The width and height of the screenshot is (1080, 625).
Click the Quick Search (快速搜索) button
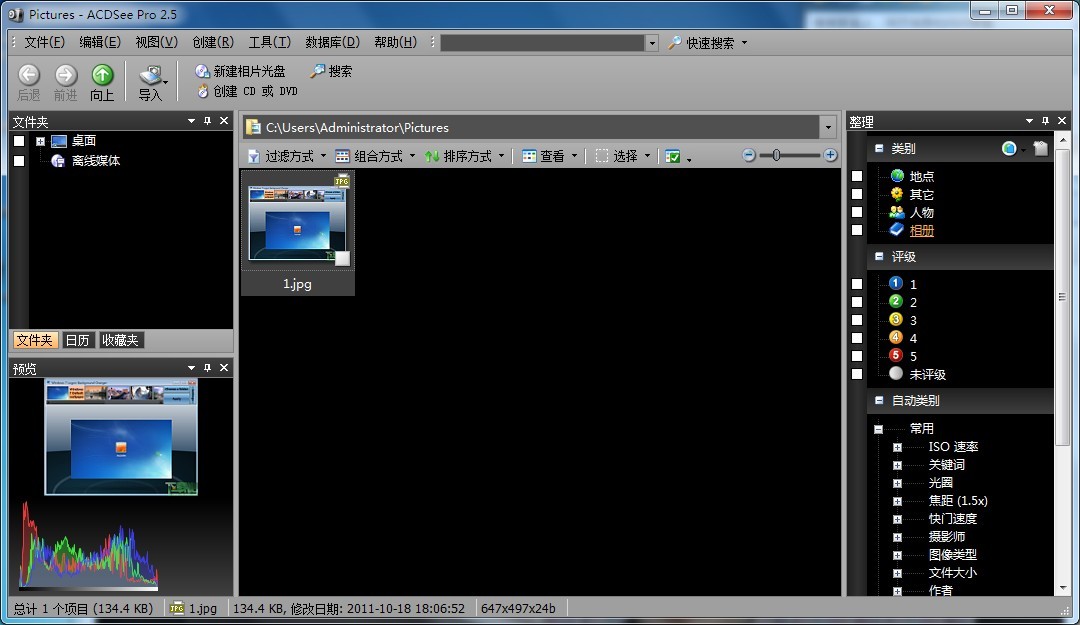coord(708,43)
